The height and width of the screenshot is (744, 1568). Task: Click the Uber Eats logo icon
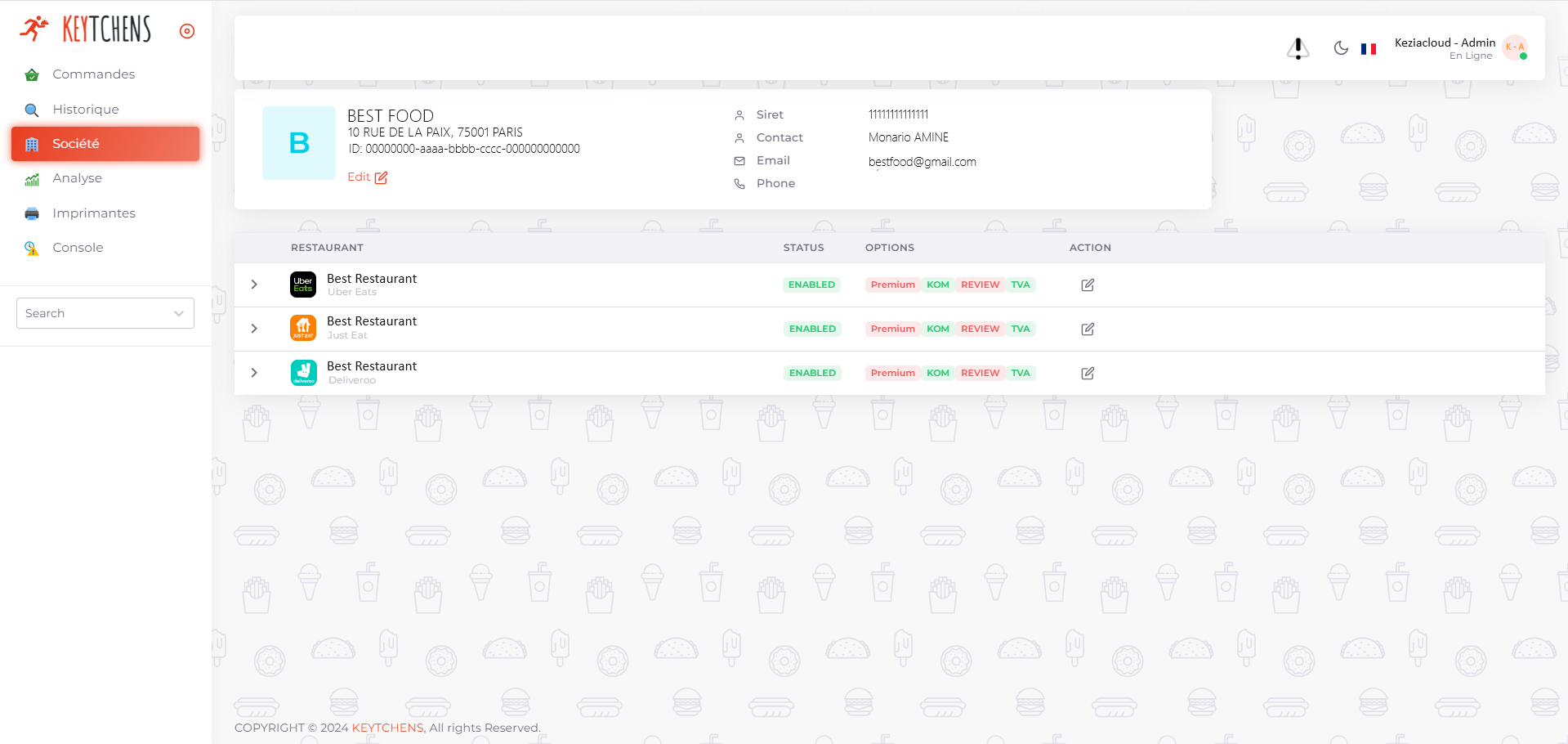(303, 285)
